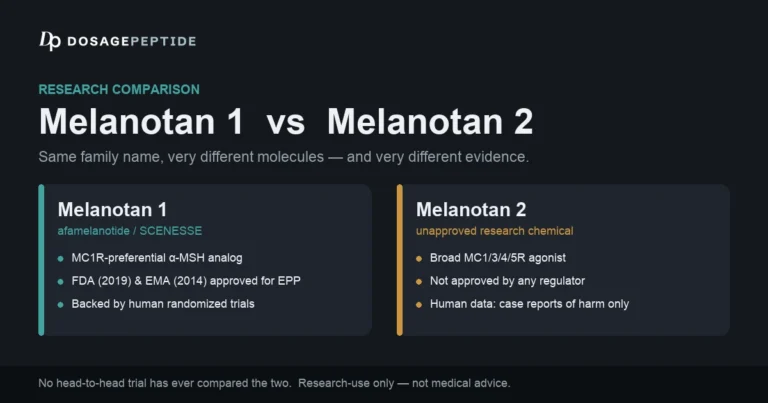Click the teal bullet beside FDA approved line
768x403 pixels.
[x=61, y=282]
